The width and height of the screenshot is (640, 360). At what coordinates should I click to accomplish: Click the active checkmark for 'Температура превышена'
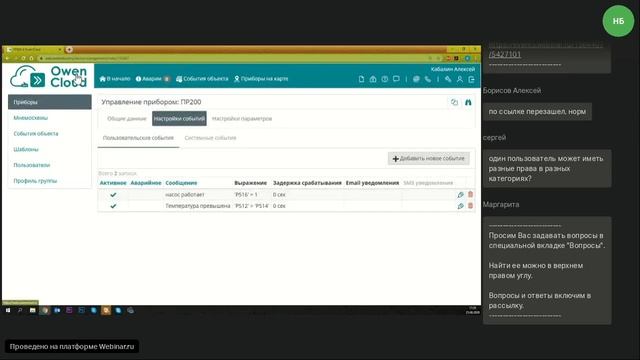coord(113,206)
